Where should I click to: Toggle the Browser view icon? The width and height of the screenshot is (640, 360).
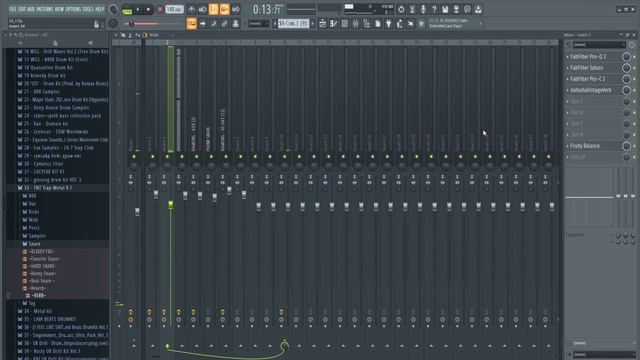point(367,24)
